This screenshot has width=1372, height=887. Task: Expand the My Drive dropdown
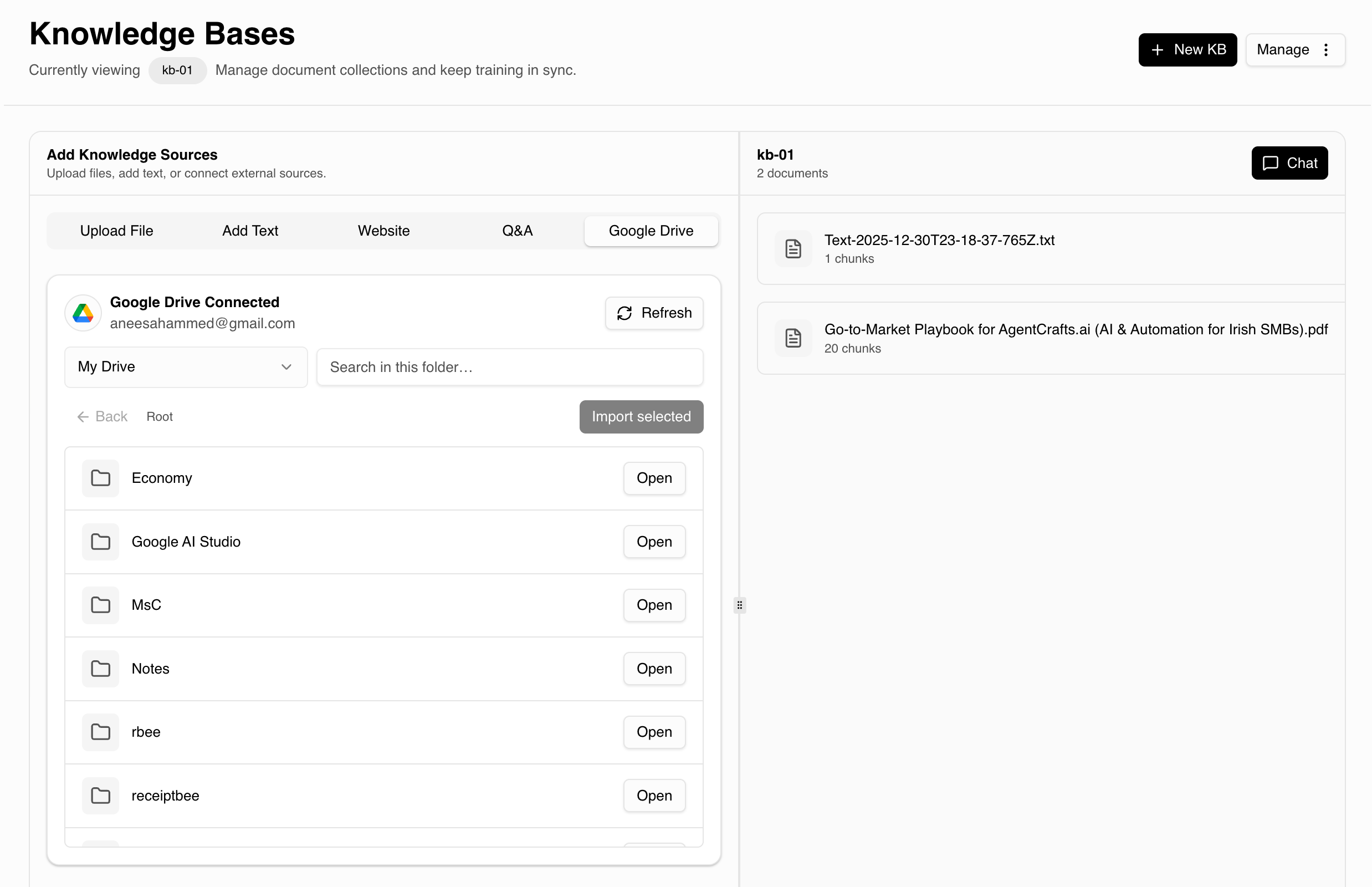(186, 367)
